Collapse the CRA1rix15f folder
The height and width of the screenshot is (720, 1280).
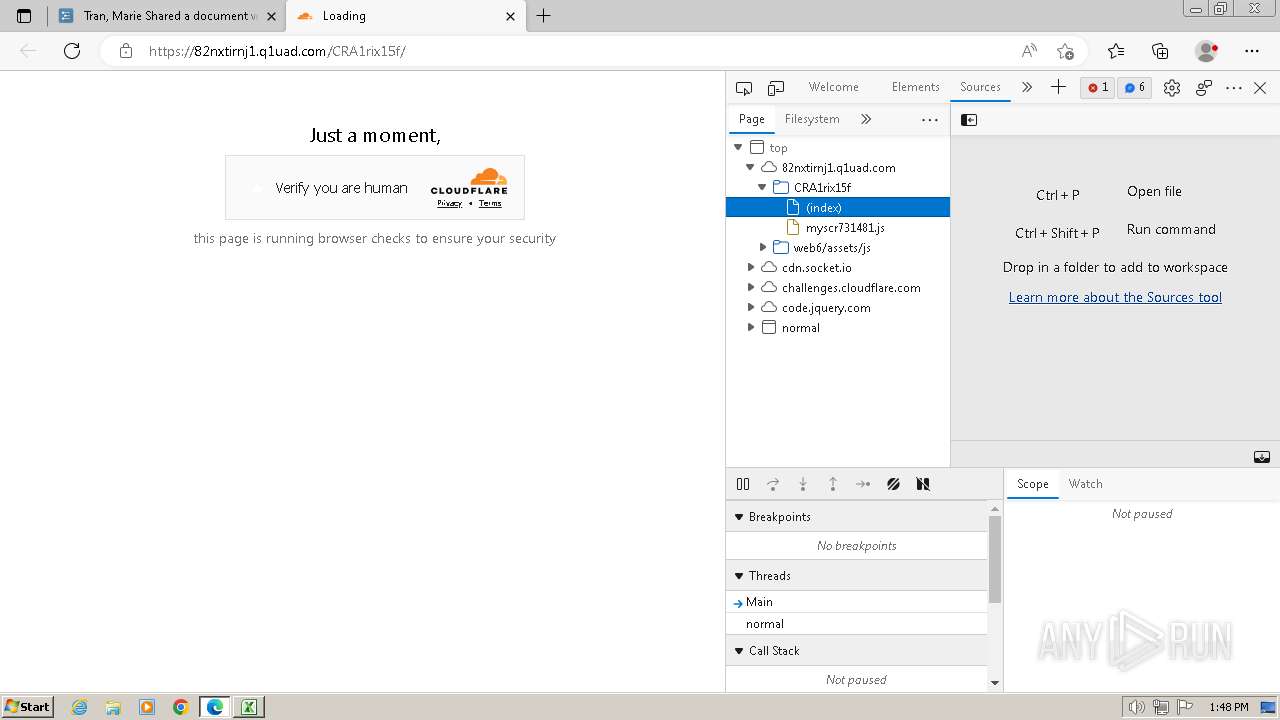[x=762, y=187]
